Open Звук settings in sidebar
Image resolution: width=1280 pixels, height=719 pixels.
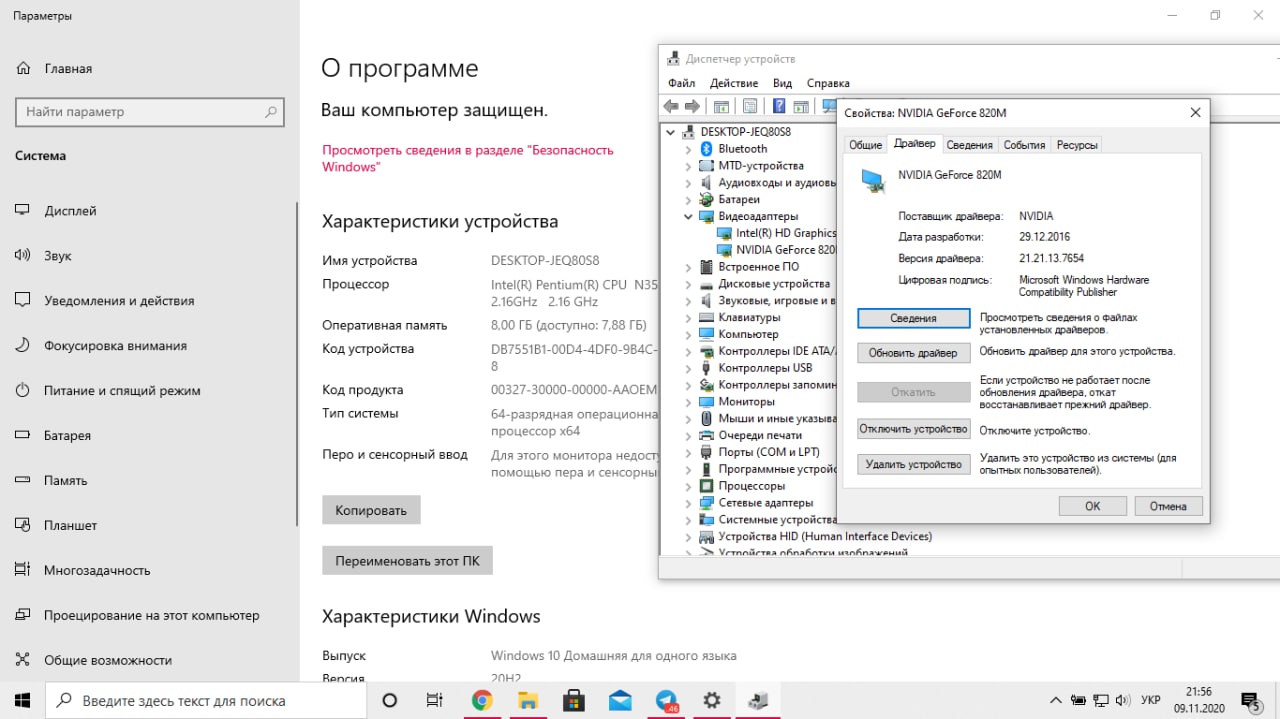57,256
